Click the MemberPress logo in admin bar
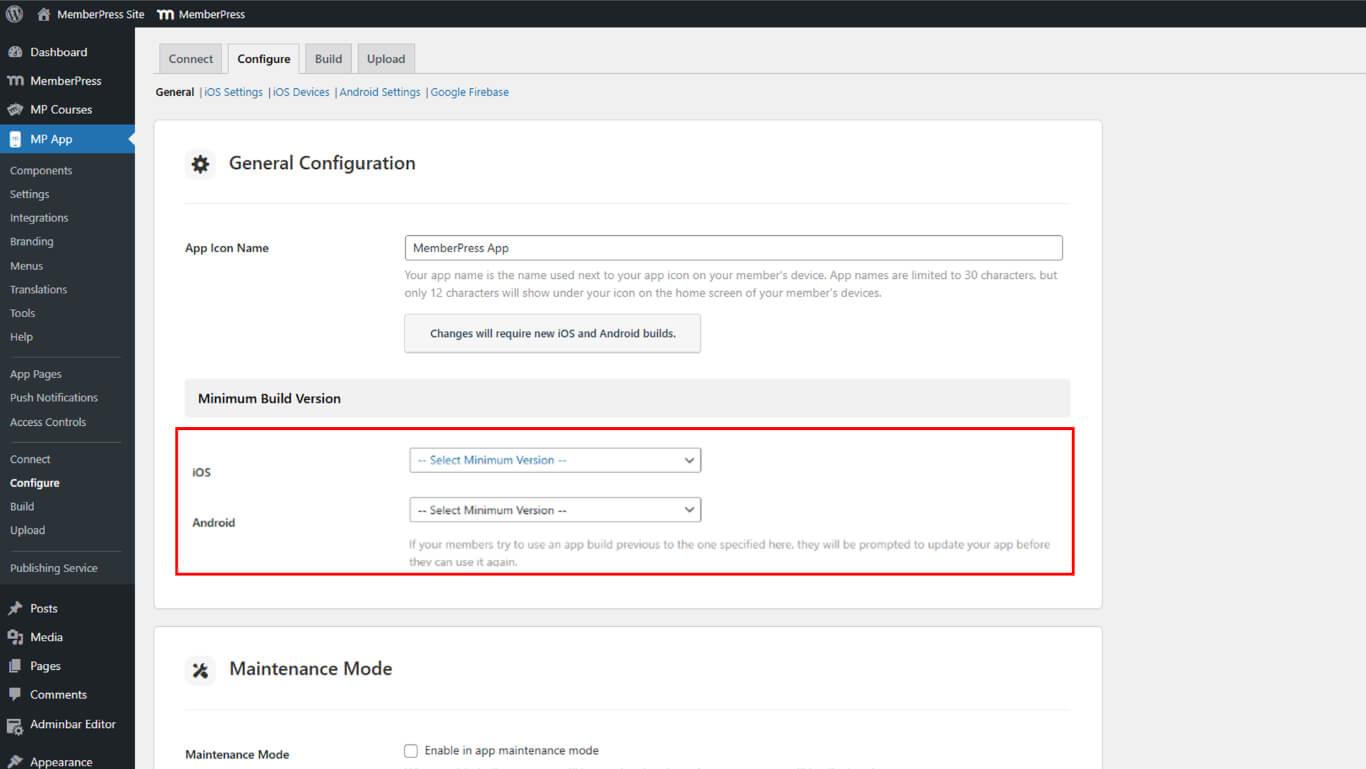Image resolution: width=1366 pixels, height=769 pixels. pyautogui.click(x=165, y=14)
